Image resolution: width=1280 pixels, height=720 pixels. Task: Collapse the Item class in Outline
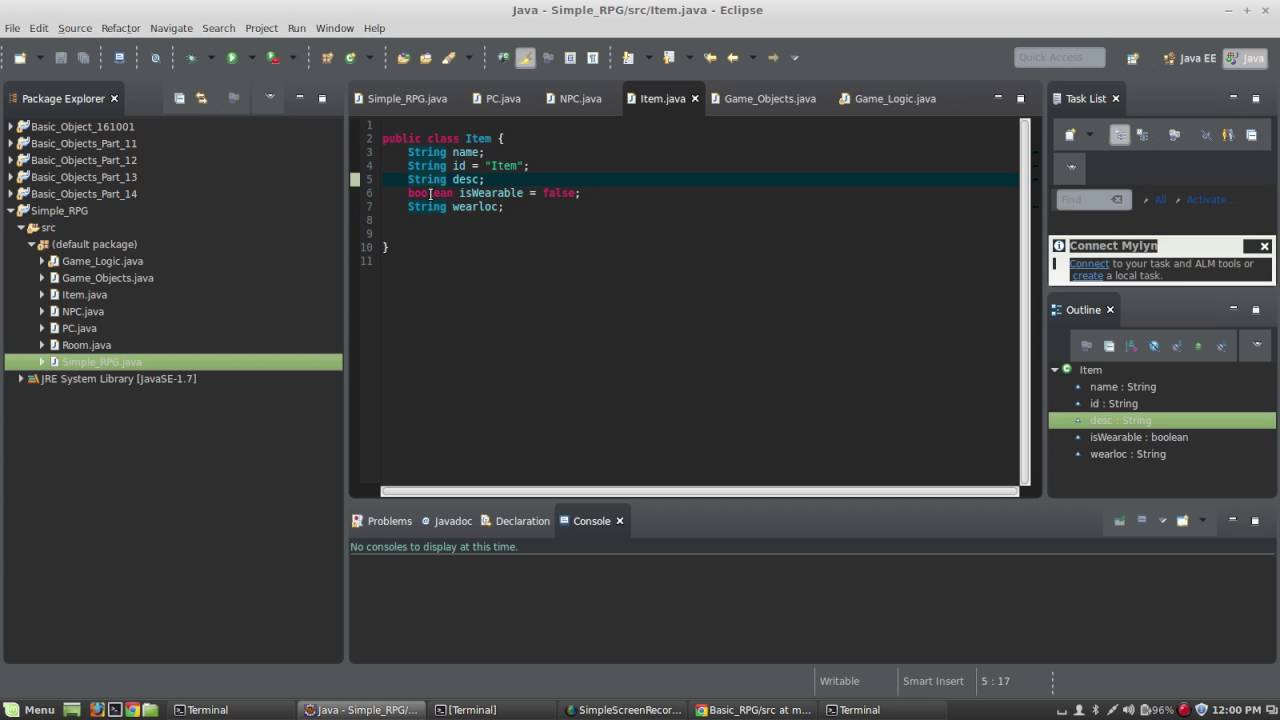(x=1054, y=370)
